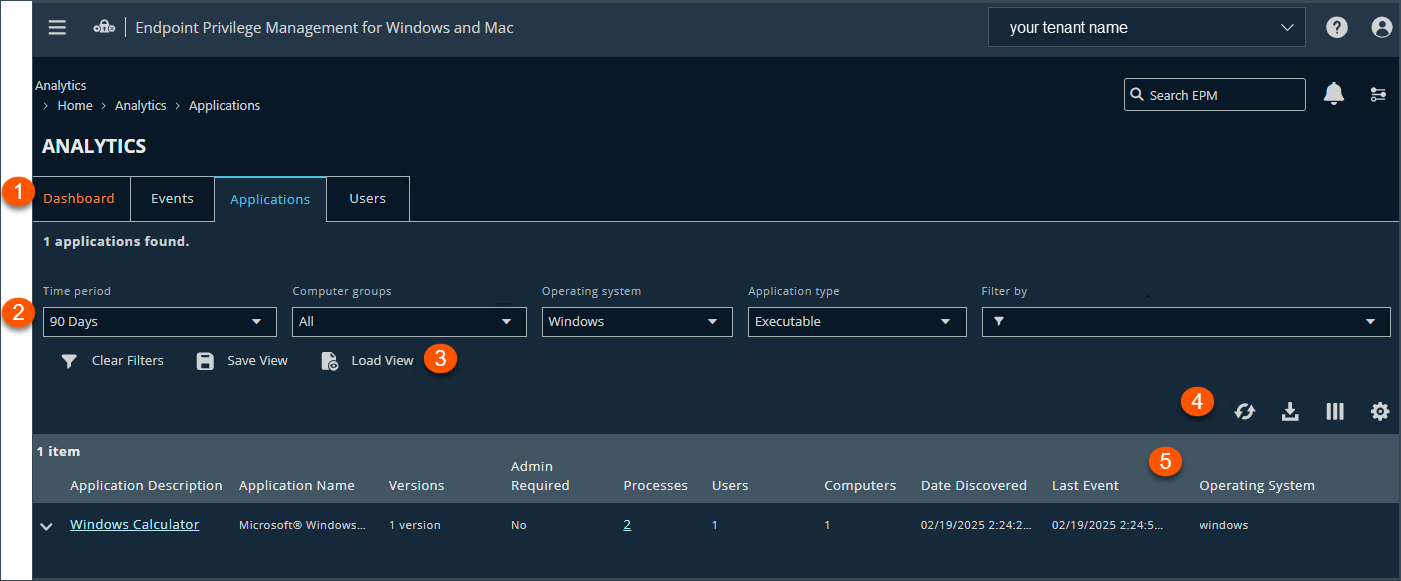Viewport: 1401px width, 581px height.
Task: Click the Load View button
Action: [x=367, y=361]
